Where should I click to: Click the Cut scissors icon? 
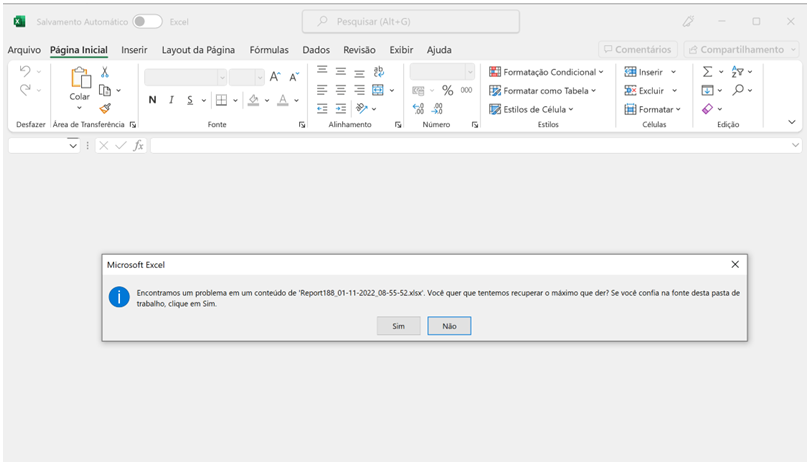coord(105,72)
